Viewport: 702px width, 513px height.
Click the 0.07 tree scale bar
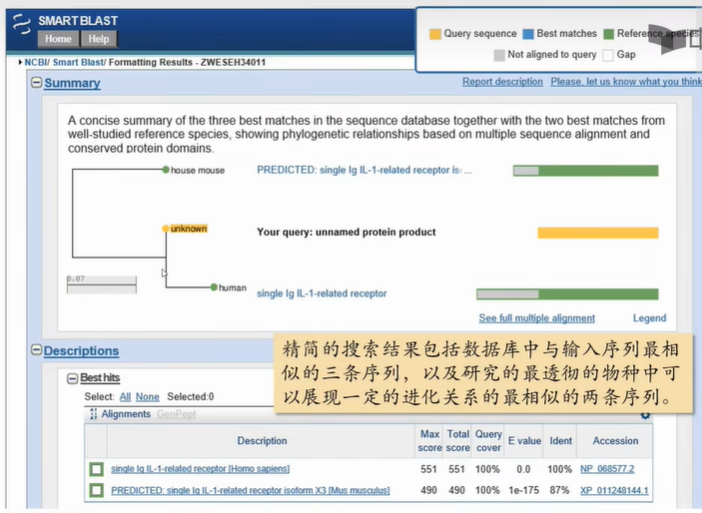pos(102,284)
